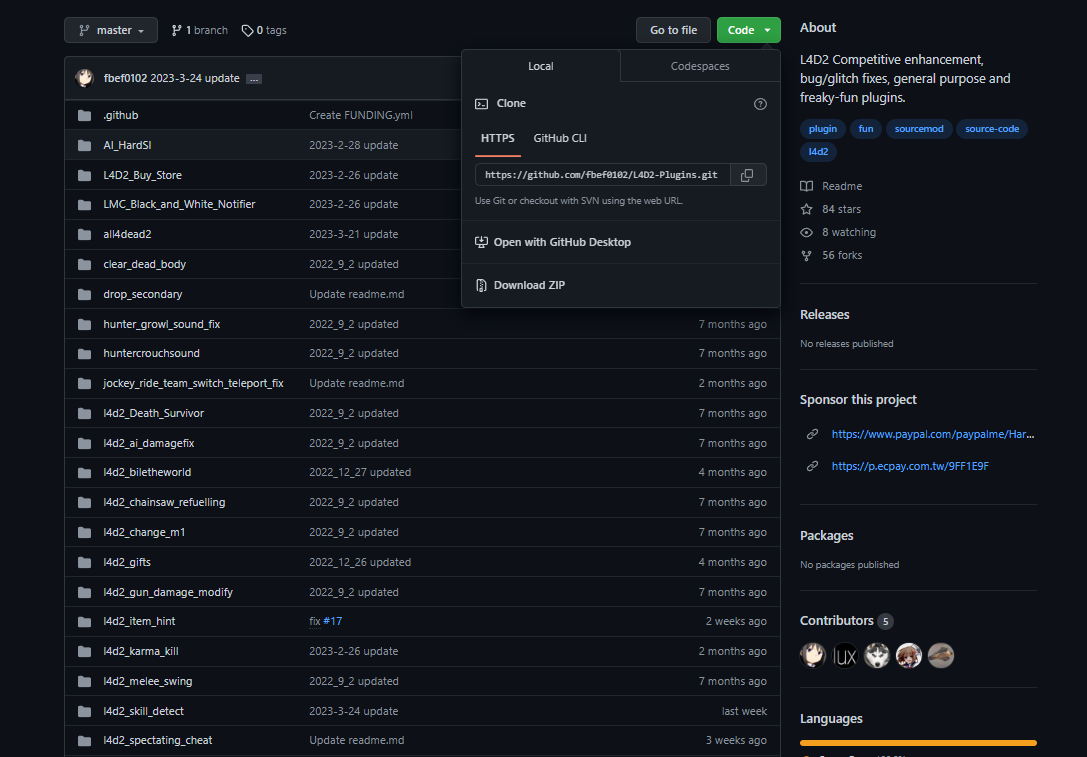The width and height of the screenshot is (1087, 757).
Task: Open the first contributor avatar
Action: point(812,655)
